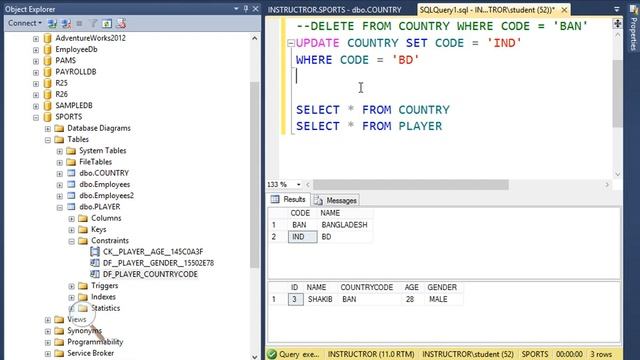Select the Synonyms folder

pyautogui.click(x=84, y=331)
